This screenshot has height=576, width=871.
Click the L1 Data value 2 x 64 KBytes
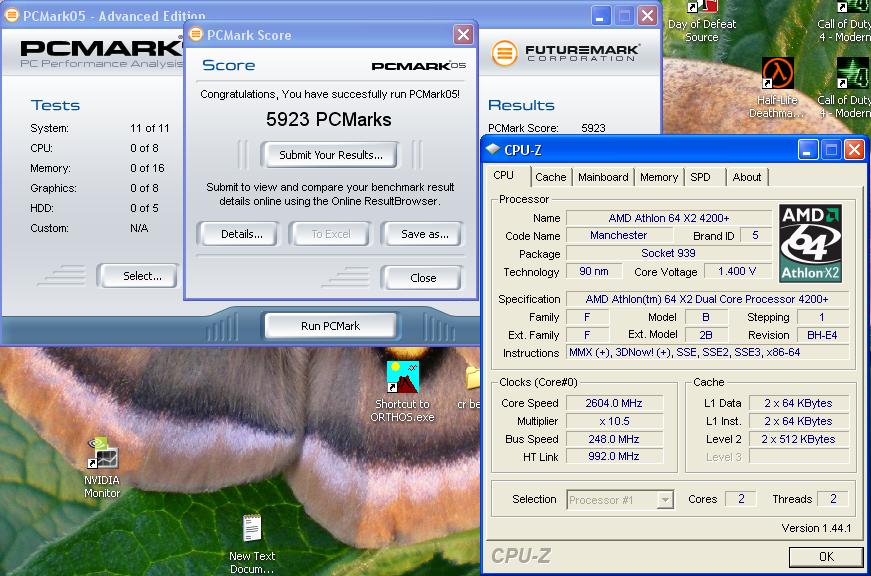tap(798, 403)
